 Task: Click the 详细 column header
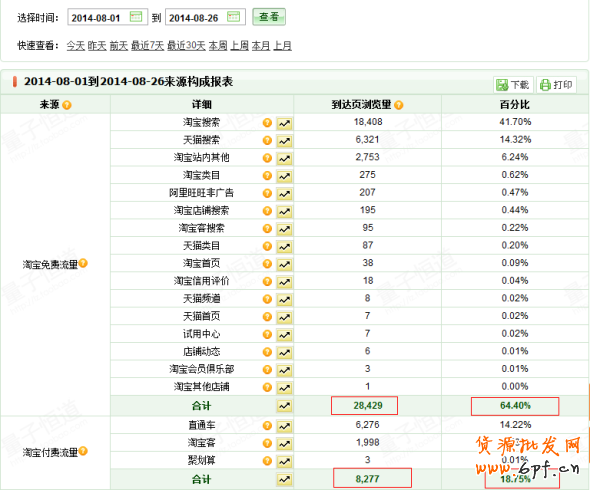[202, 105]
